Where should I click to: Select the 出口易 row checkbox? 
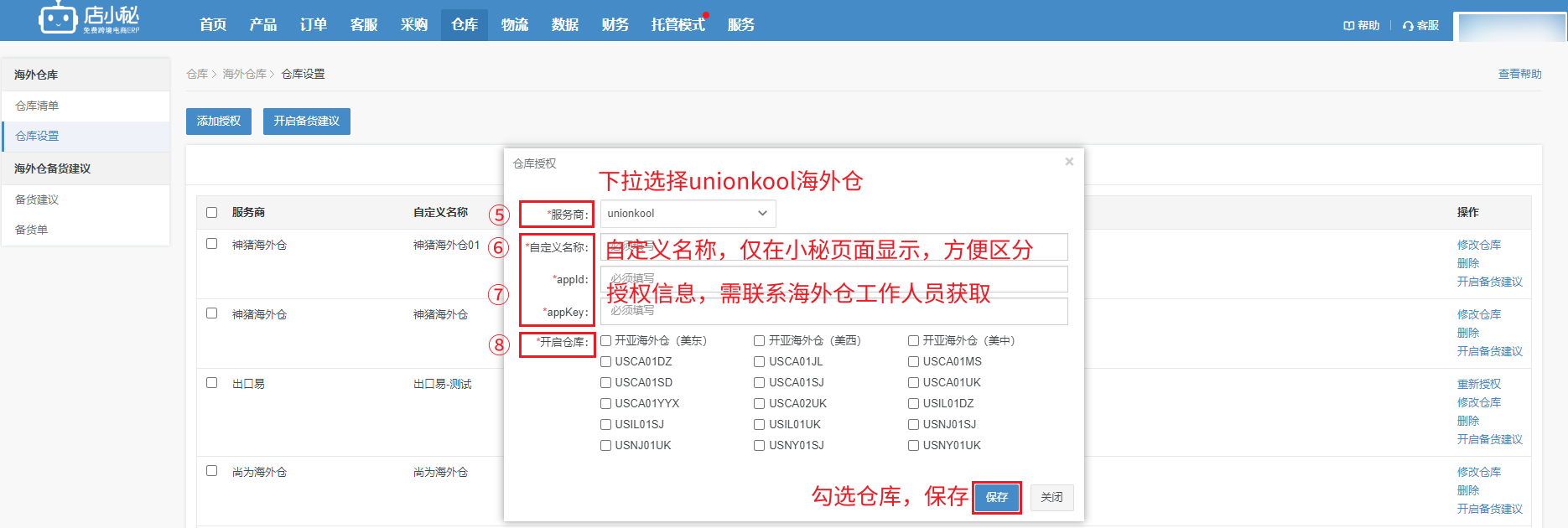[x=211, y=383]
